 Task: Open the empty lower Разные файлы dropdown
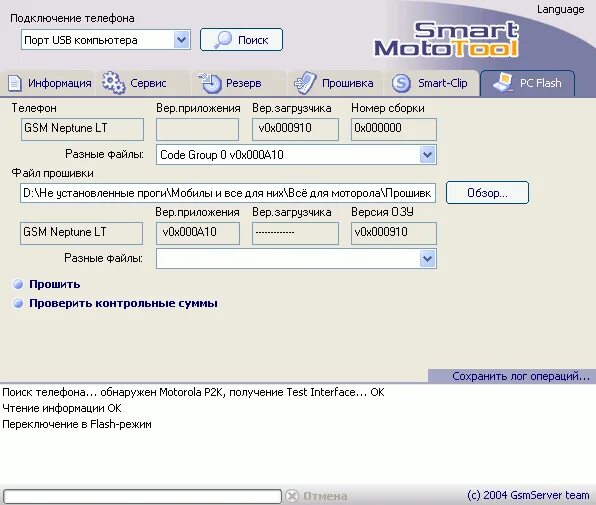click(428, 259)
